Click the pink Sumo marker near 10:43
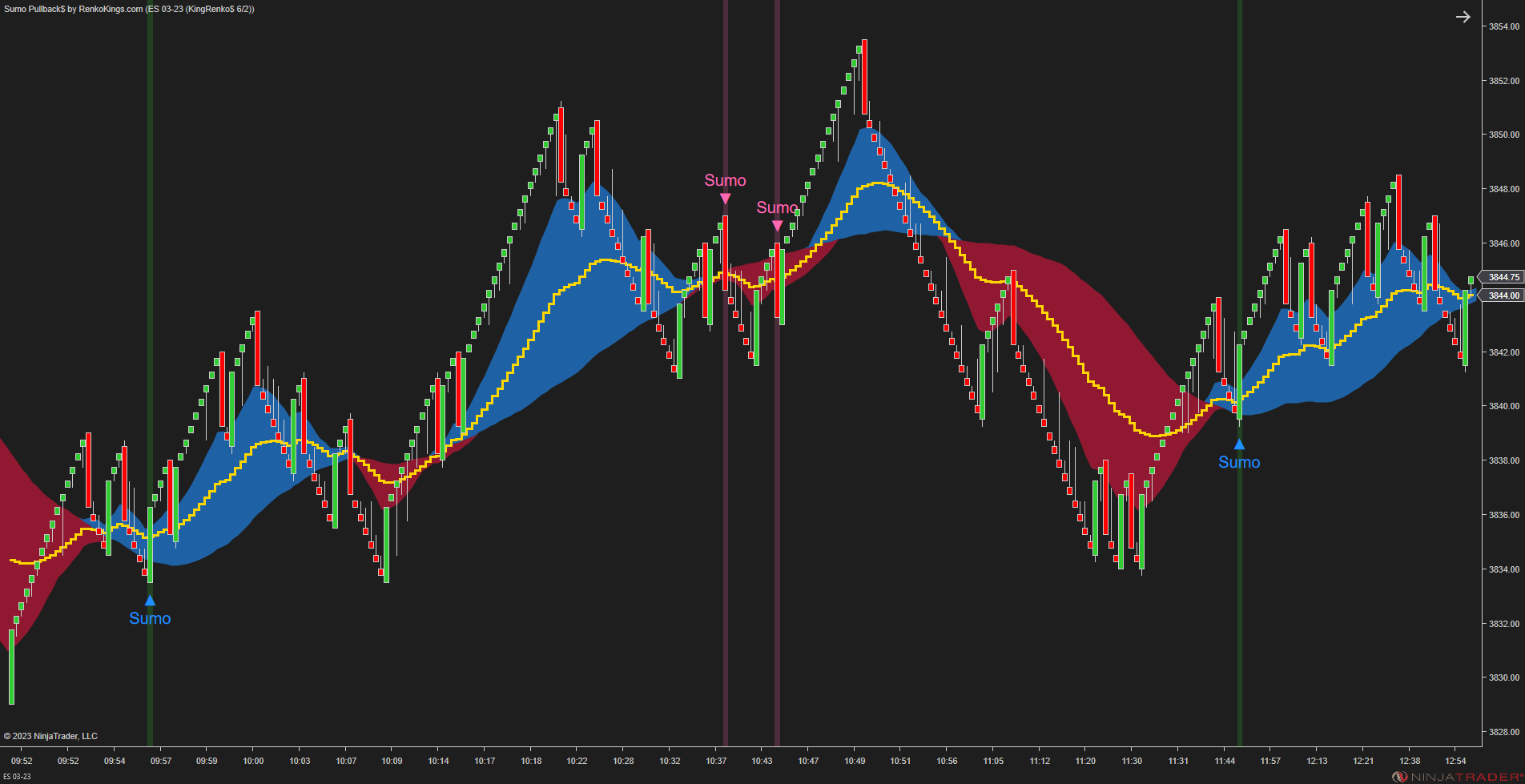The width and height of the screenshot is (1525, 784). [777, 226]
